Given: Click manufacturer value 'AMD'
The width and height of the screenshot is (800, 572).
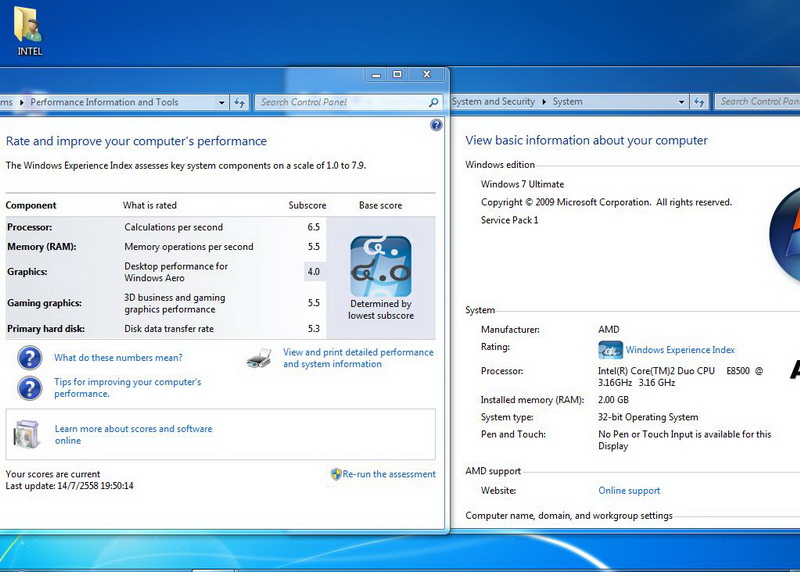Looking at the screenshot, I should 609,330.
